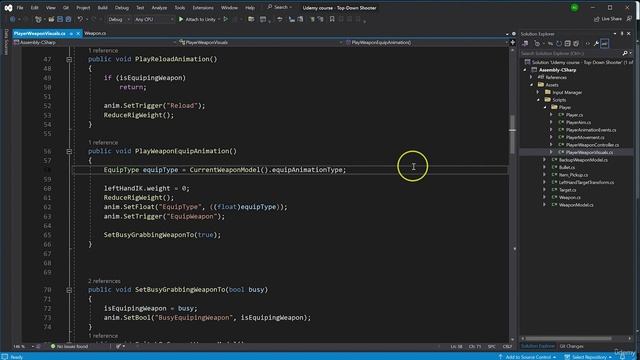
Task: Select WeaponModel.cs in Solution Explorer
Action: pos(576,205)
